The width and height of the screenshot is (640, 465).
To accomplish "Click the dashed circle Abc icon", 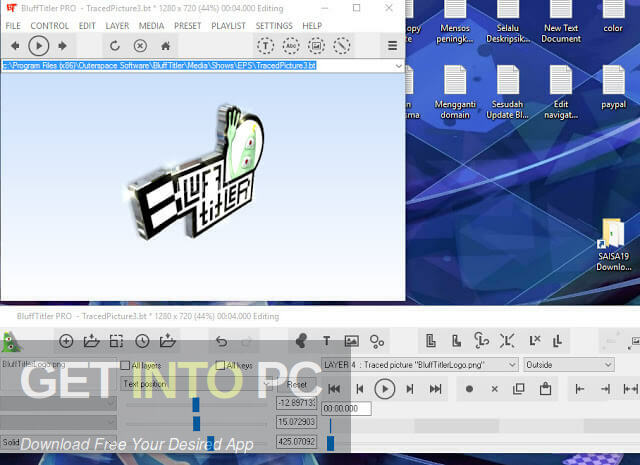I will click(x=291, y=46).
